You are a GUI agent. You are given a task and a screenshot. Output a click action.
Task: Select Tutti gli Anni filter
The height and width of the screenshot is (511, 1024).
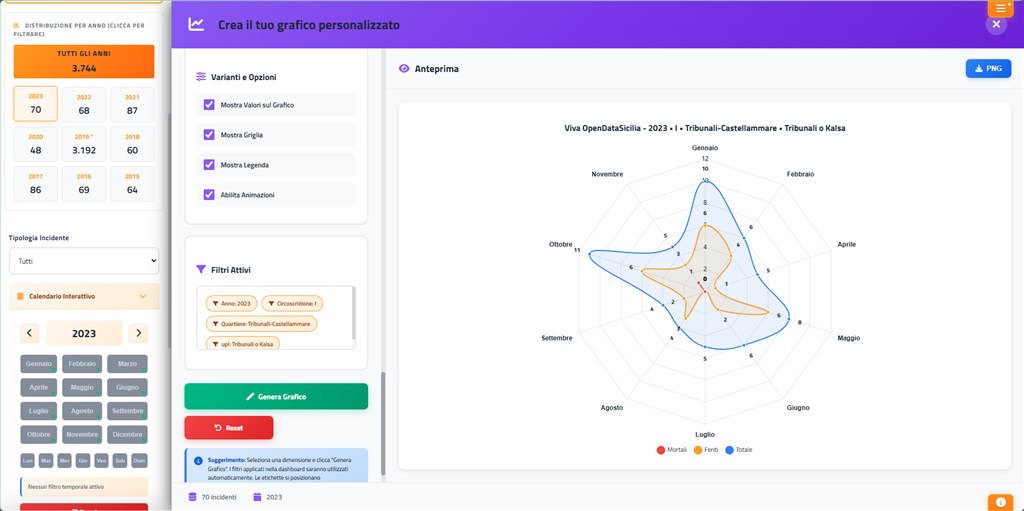[x=84, y=61]
